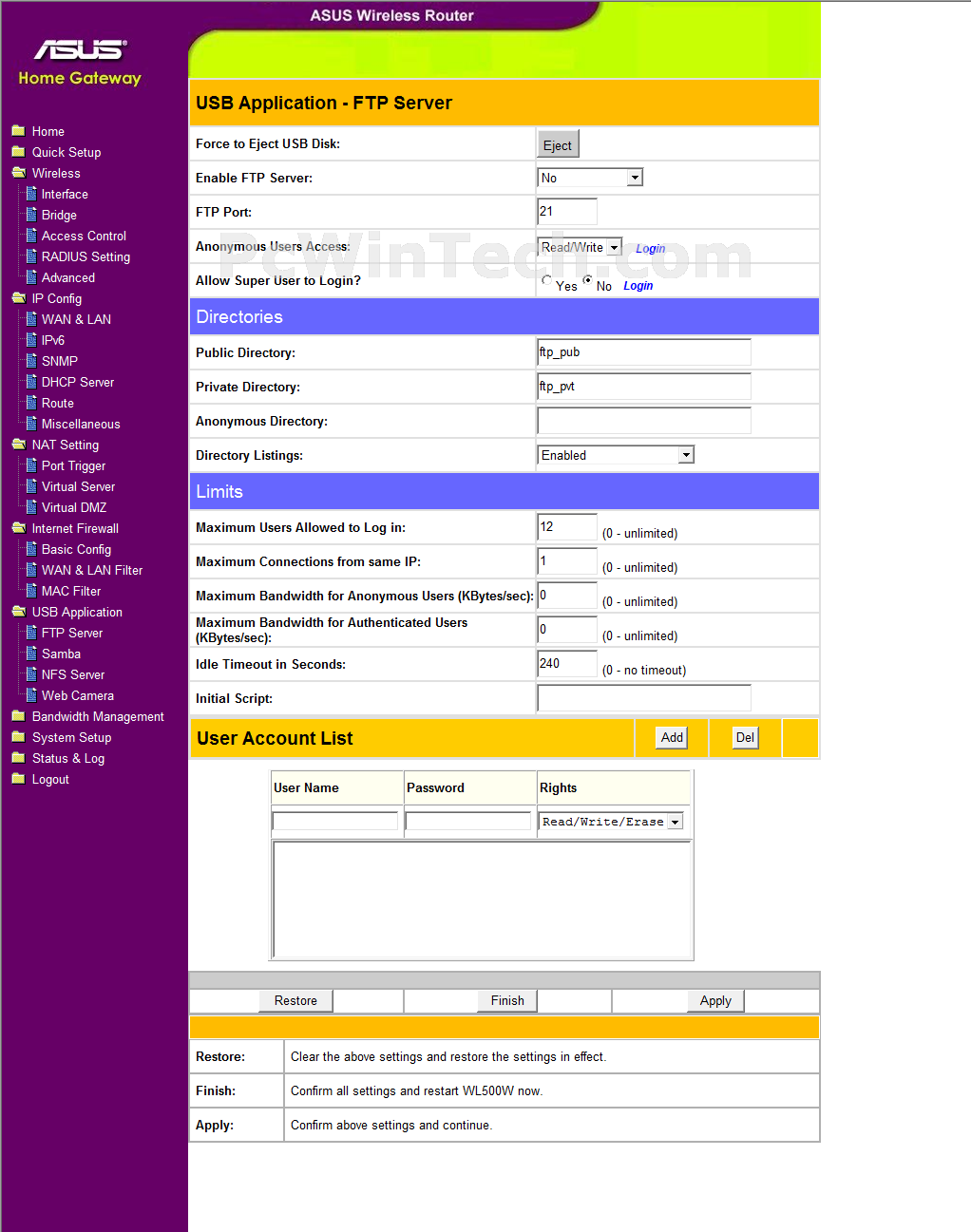Open the Directory Listings dropdown
This screenshot has width=971, height=1232.
(x=616, y=455)
